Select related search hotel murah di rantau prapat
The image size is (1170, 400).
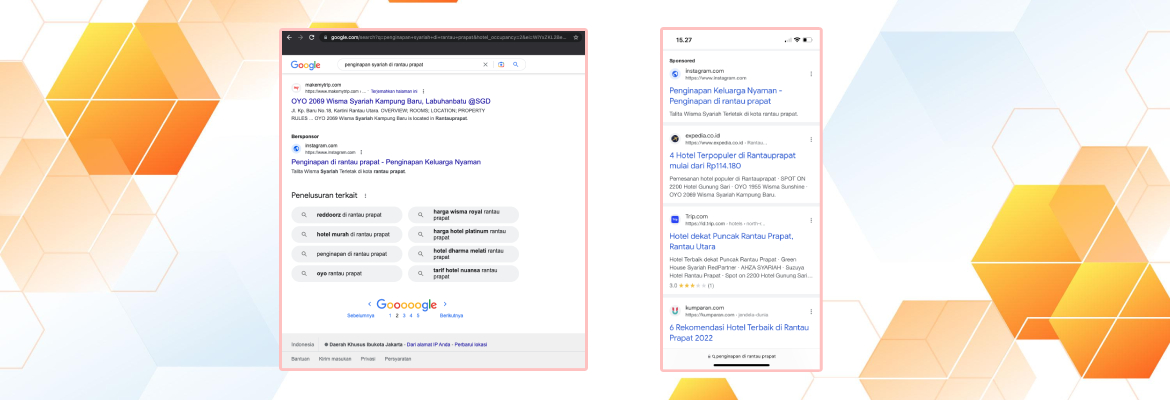[347, 234]
